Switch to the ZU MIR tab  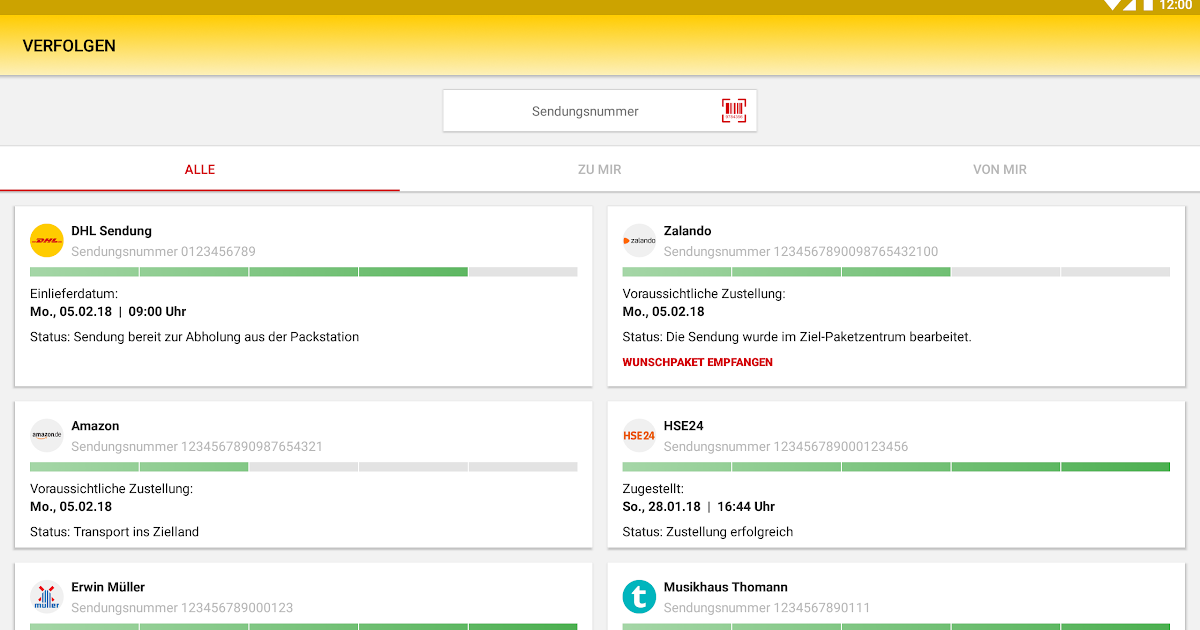tap(600, 170)
